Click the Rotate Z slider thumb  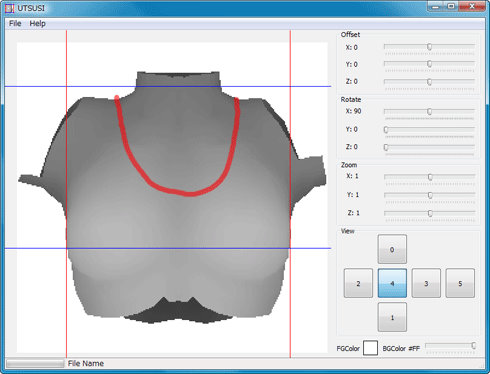[386, 147]
